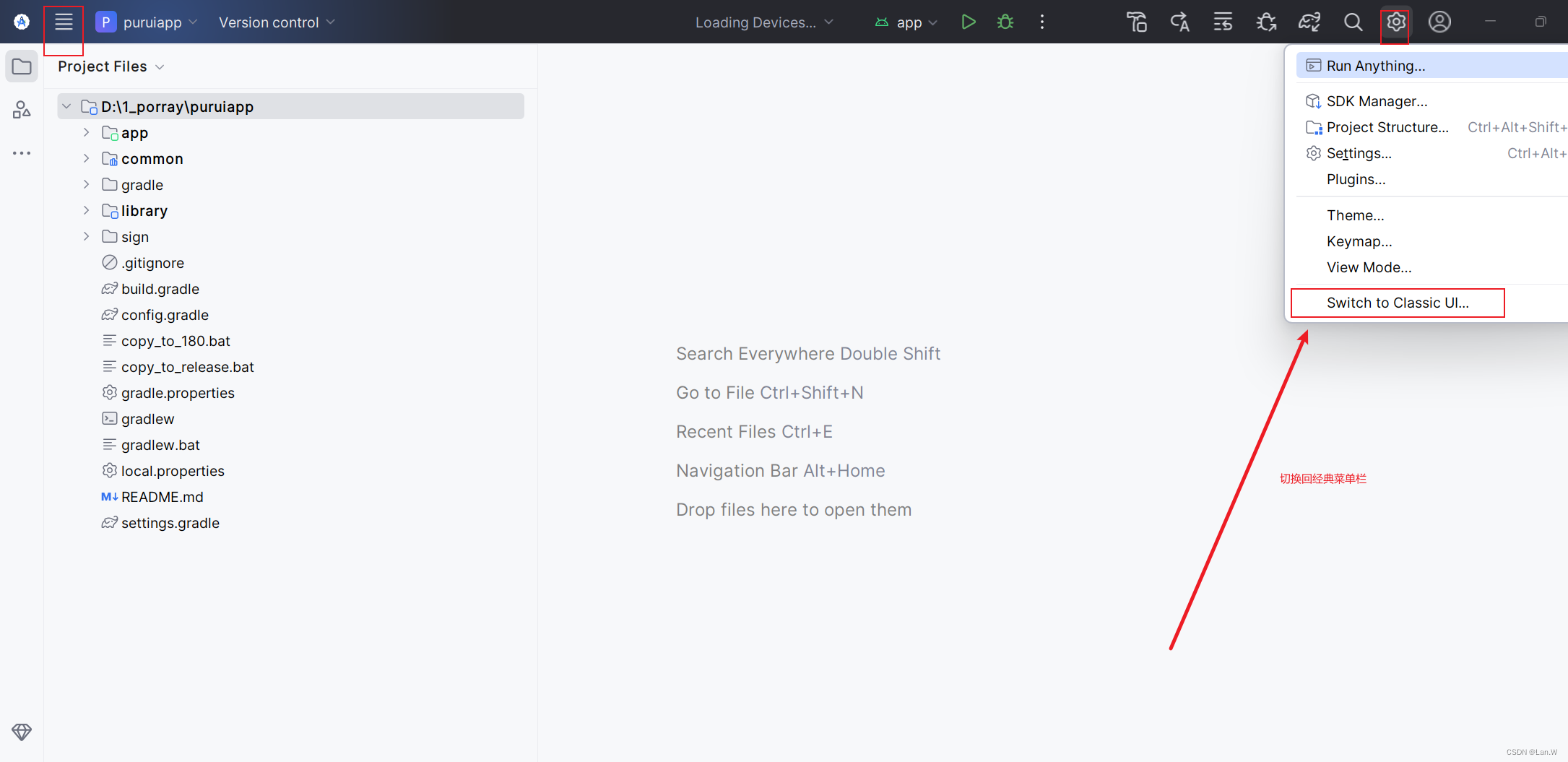
Task: Open Project folder icon in left sidebar
Action: [x=21, y=66]
